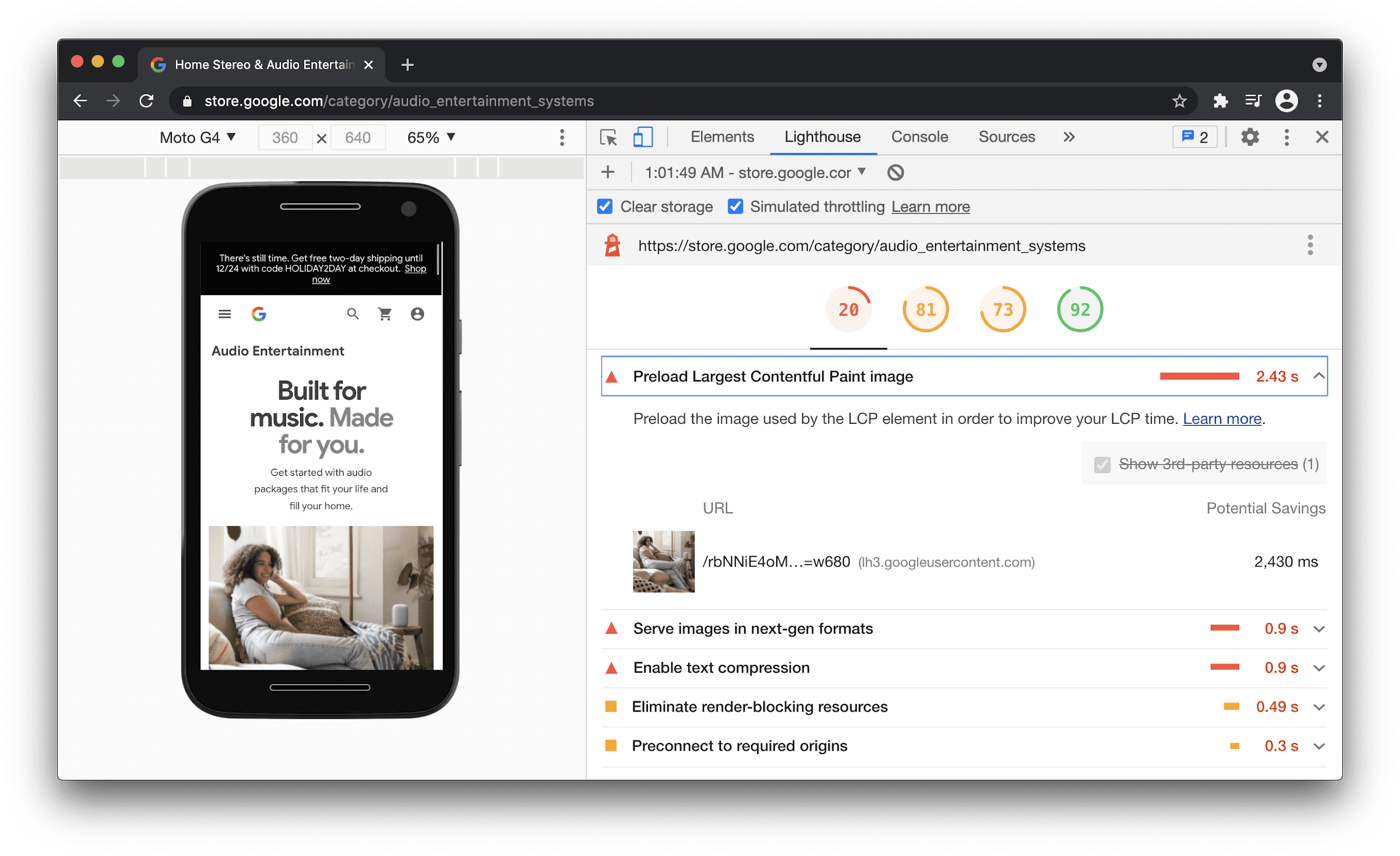The image size is (1400, 856).
Task: Click the DevTools more options kebab menu
Action: 1286,138
